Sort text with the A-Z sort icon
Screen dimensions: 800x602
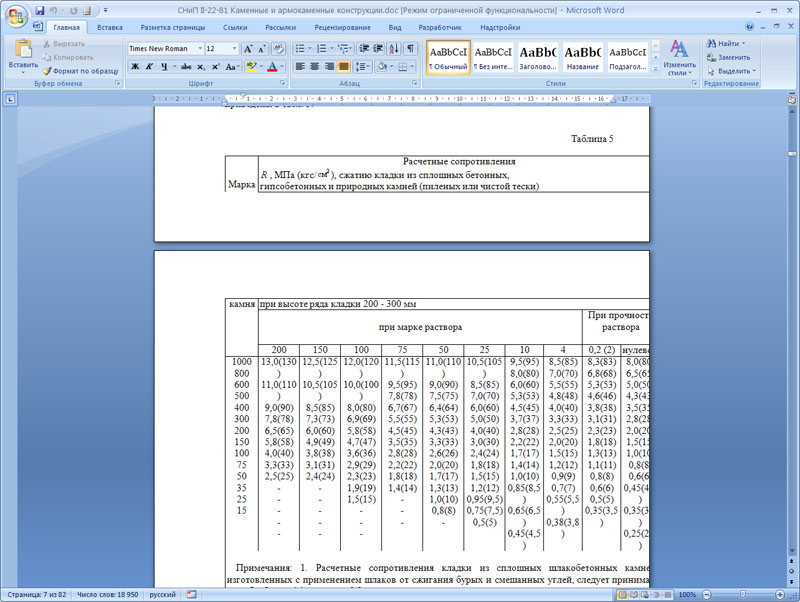(x=394, y=48)
